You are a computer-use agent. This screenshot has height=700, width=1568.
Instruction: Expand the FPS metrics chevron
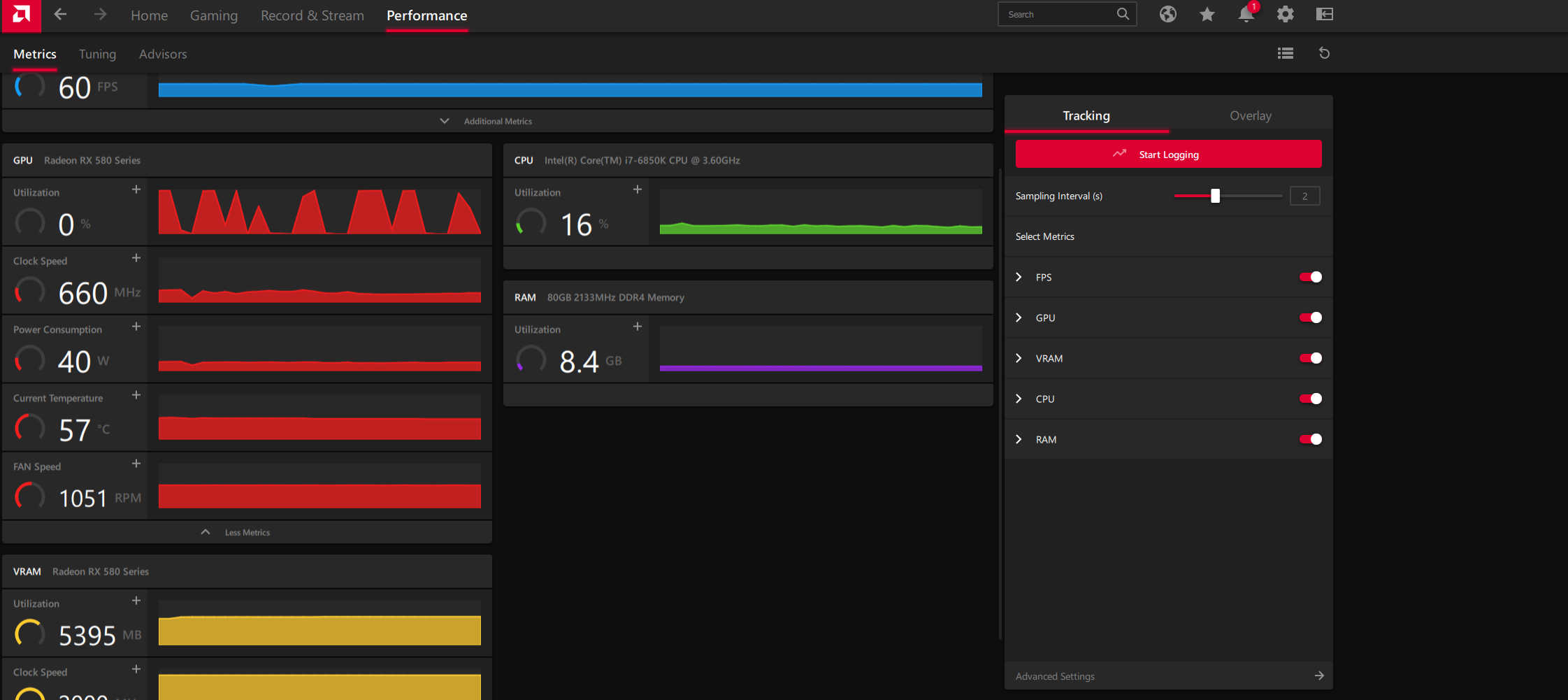tap(1019, 277)
